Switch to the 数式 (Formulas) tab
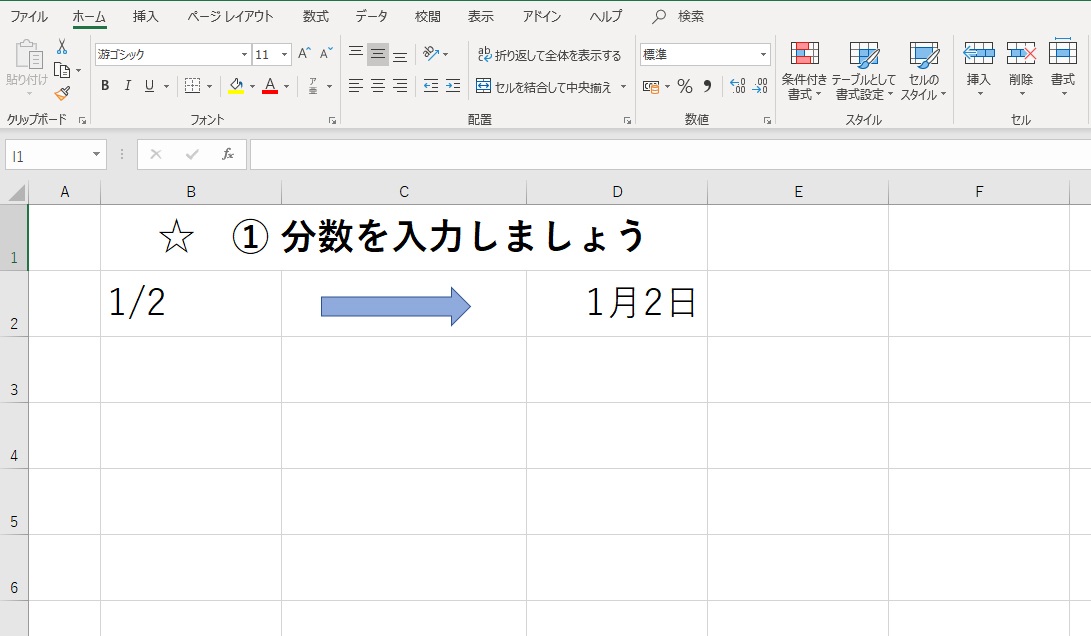 [x=315, y=17]
